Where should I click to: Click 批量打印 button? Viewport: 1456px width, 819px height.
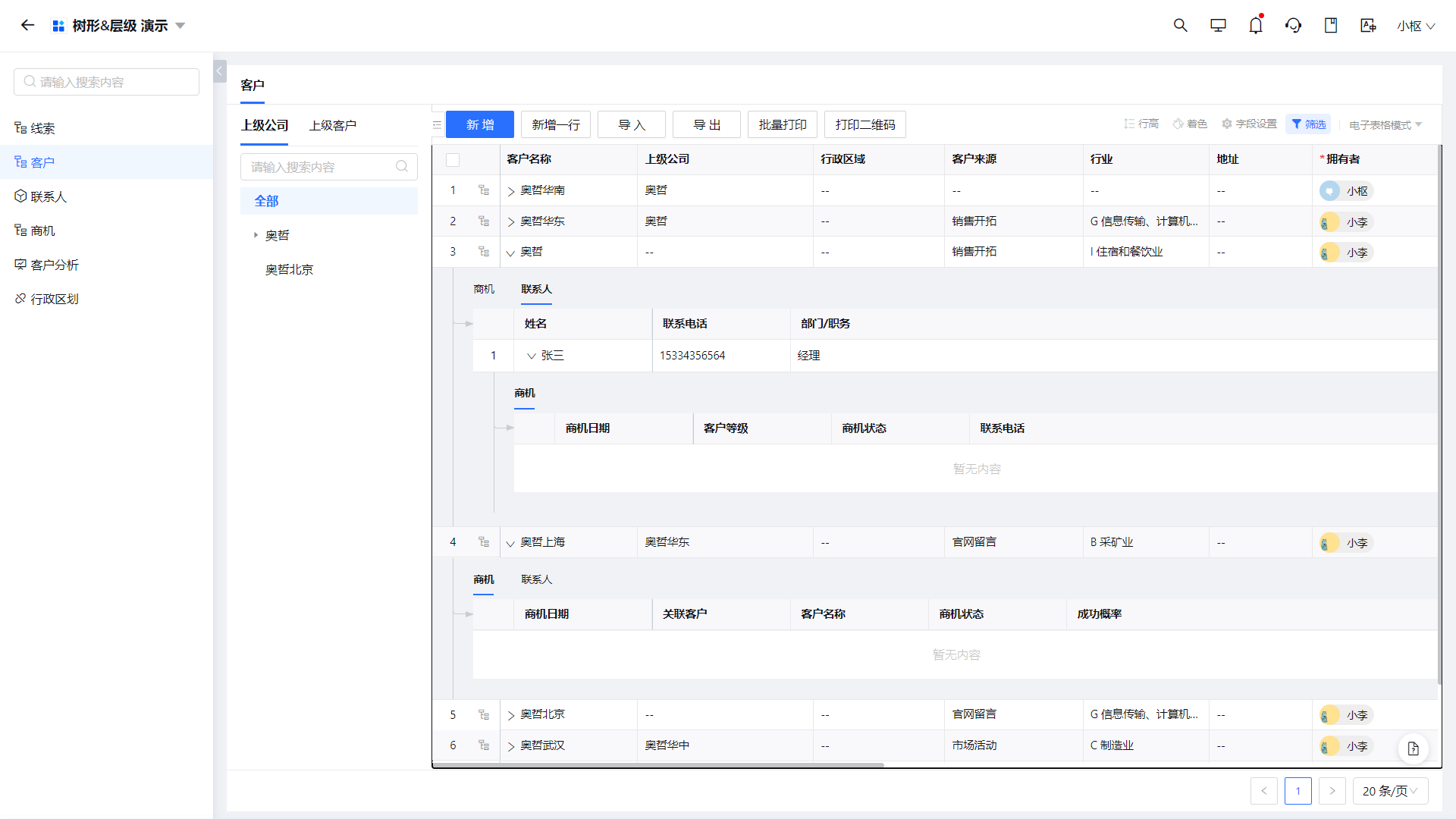[783, 124]
